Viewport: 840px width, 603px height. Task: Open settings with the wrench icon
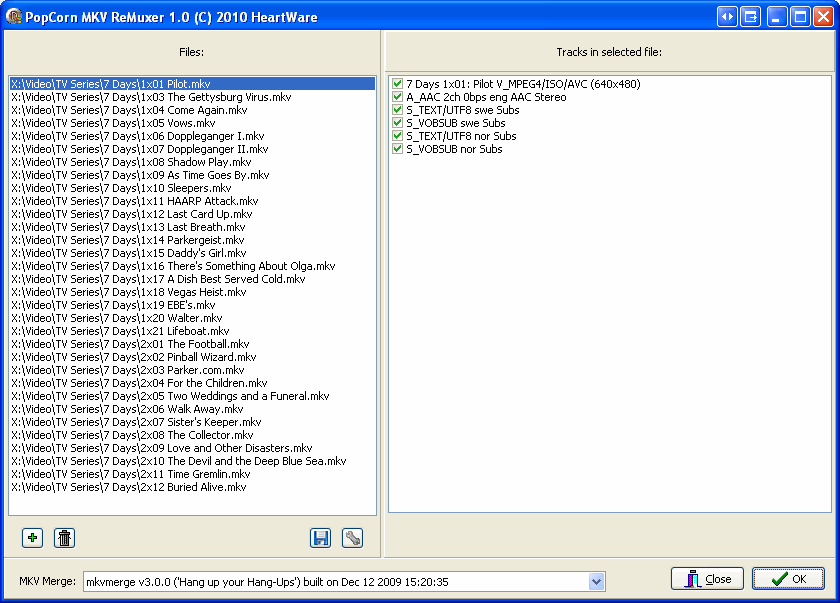[352, 538]
